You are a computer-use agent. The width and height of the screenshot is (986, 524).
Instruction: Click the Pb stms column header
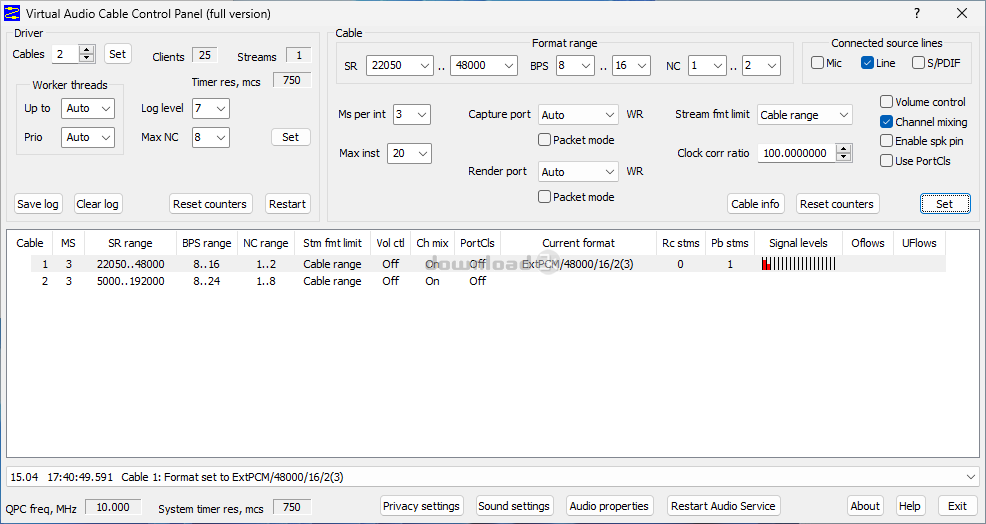pos(729,243)
